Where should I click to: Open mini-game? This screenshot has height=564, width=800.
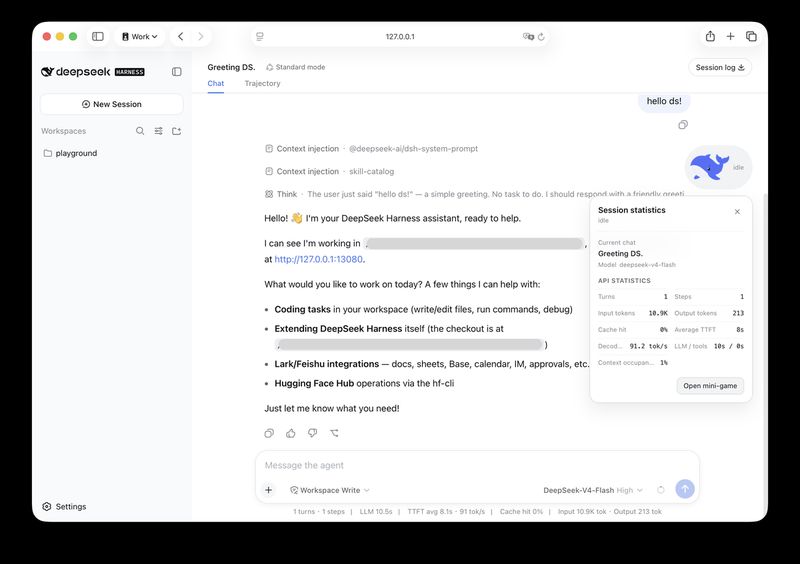pos(710,386)
